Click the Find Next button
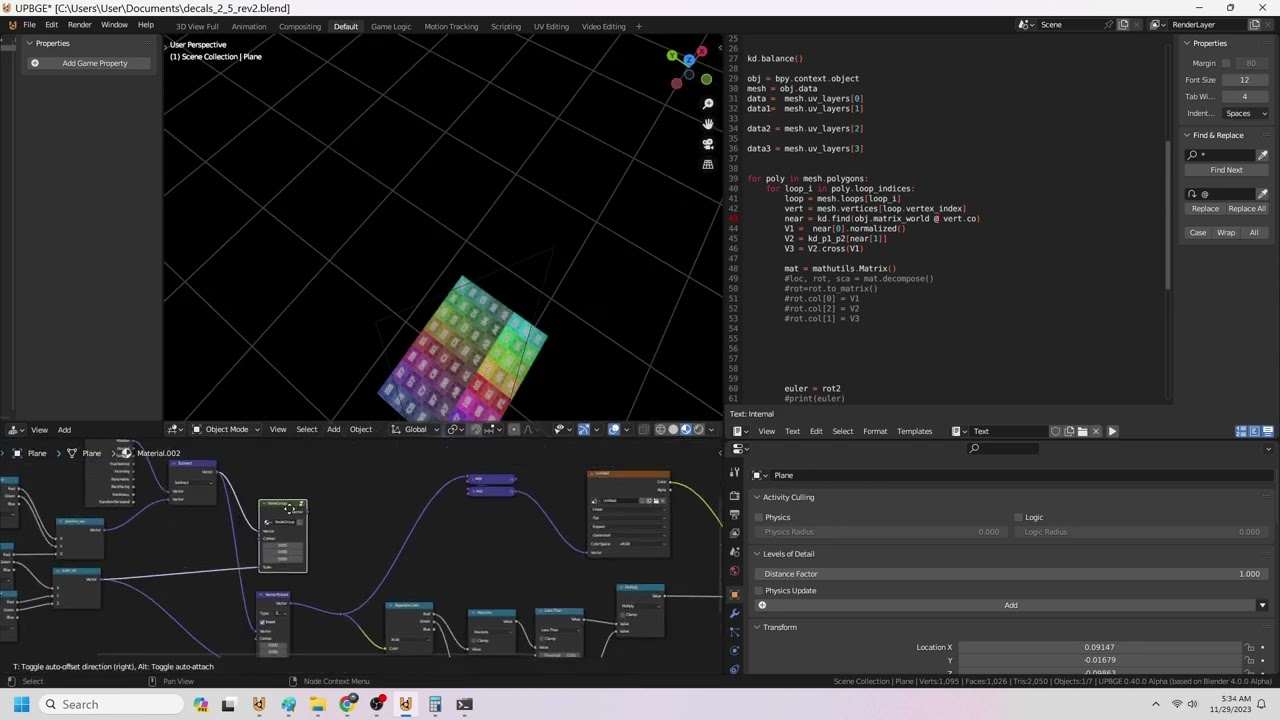1280x720 pixels. click(x=1226, y=170)
